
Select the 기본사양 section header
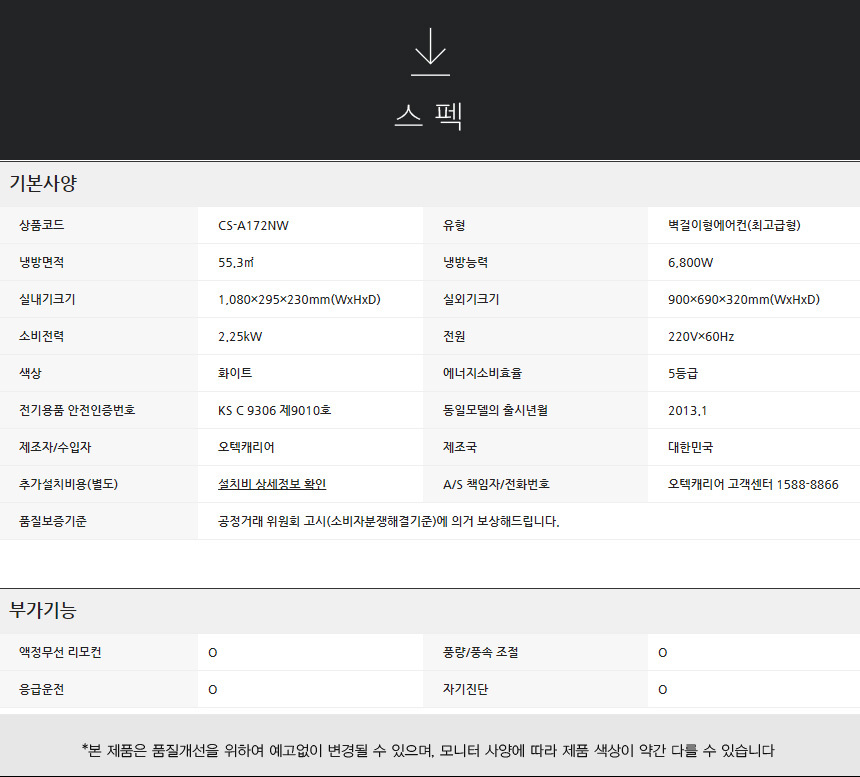tap(43, 184)
